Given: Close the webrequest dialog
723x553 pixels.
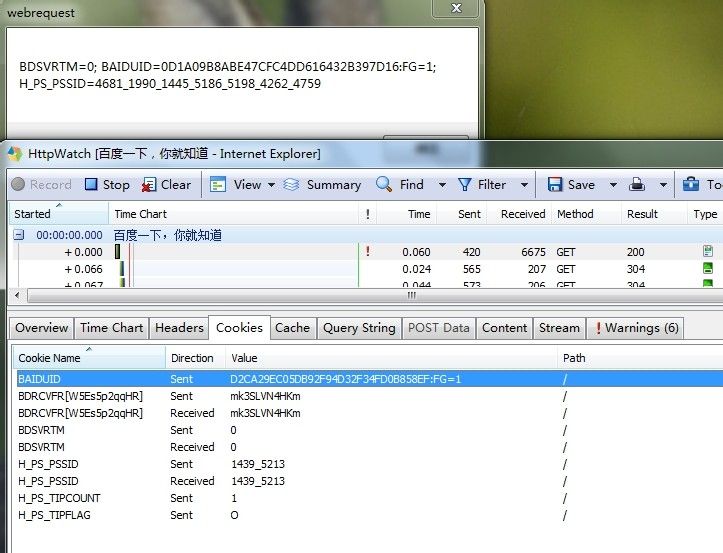Looking at the screenshot, I should click(x=456, y=8).
